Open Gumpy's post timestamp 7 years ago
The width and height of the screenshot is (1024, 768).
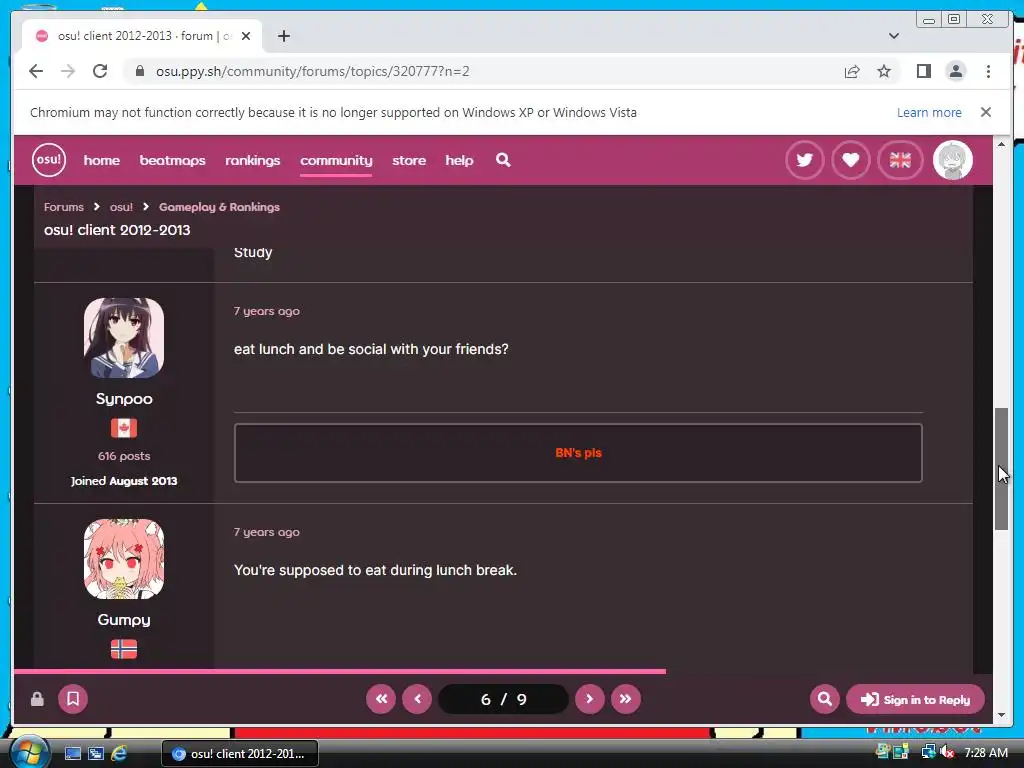pyautogui.click(x=266, y=532)
